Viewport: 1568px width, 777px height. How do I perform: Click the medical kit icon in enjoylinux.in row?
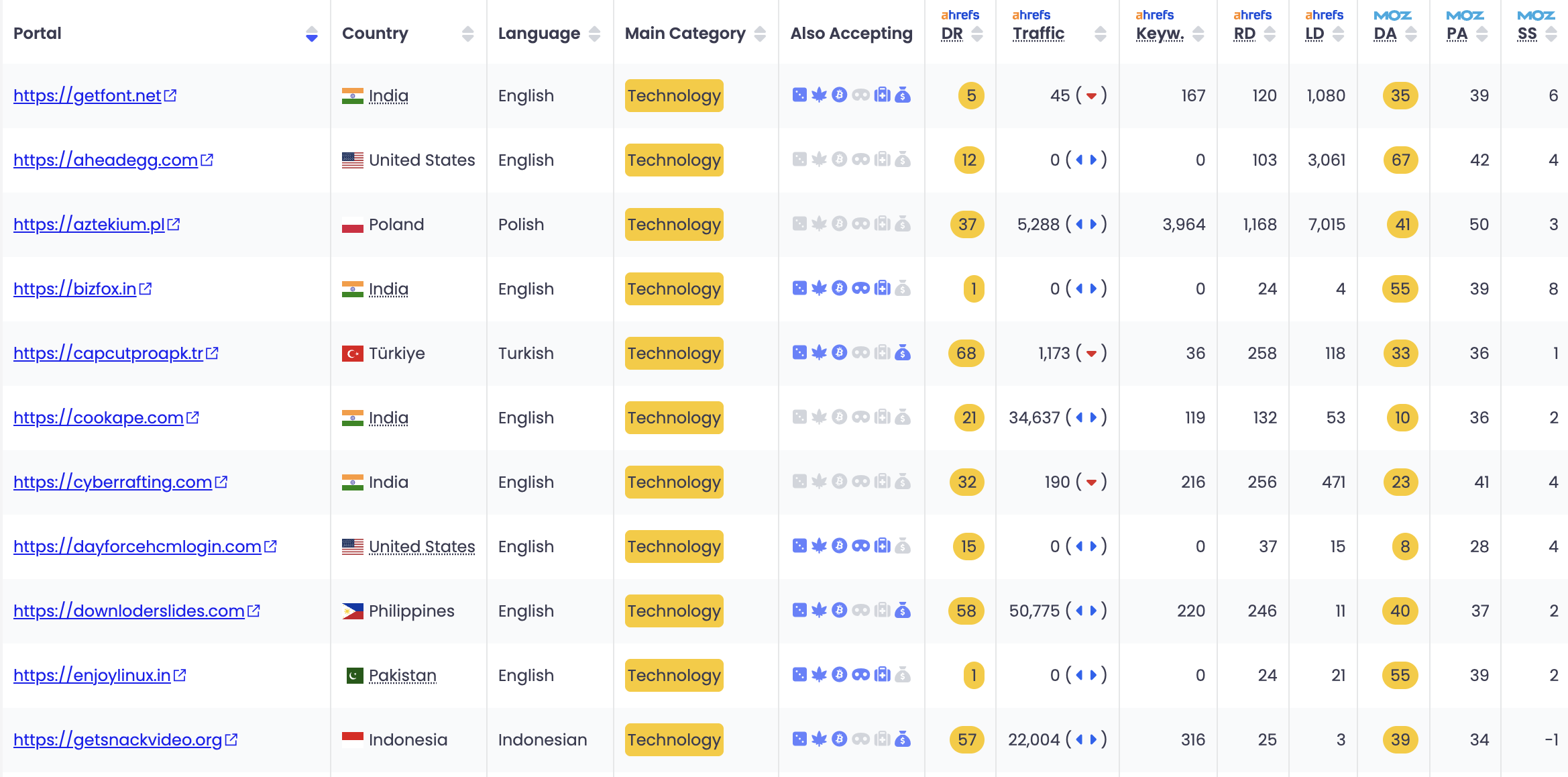pos(883,675)
